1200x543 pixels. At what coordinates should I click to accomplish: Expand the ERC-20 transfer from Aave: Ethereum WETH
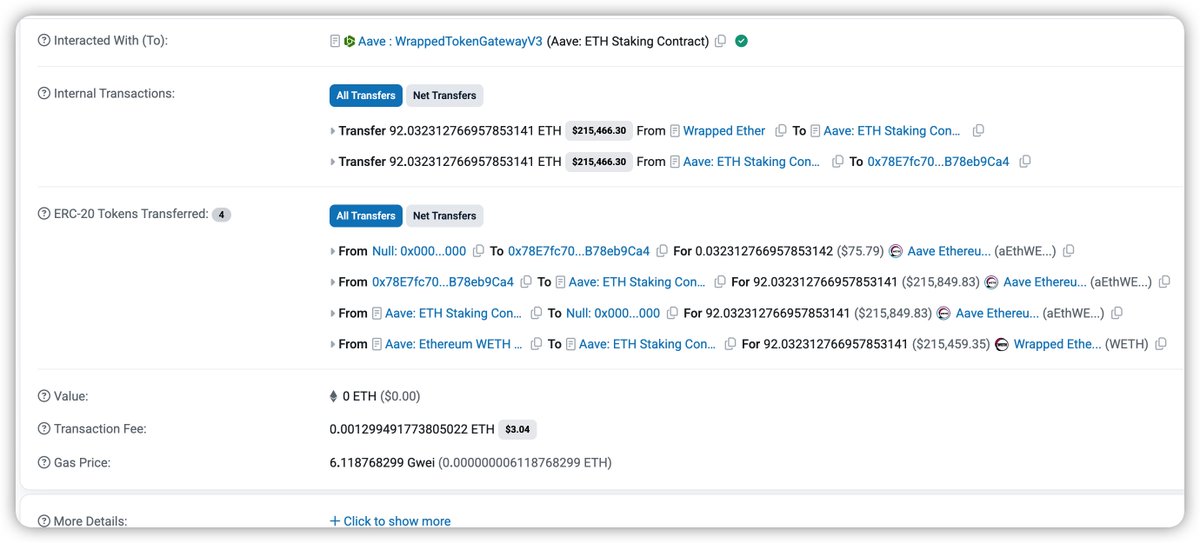tap(333, 344)
